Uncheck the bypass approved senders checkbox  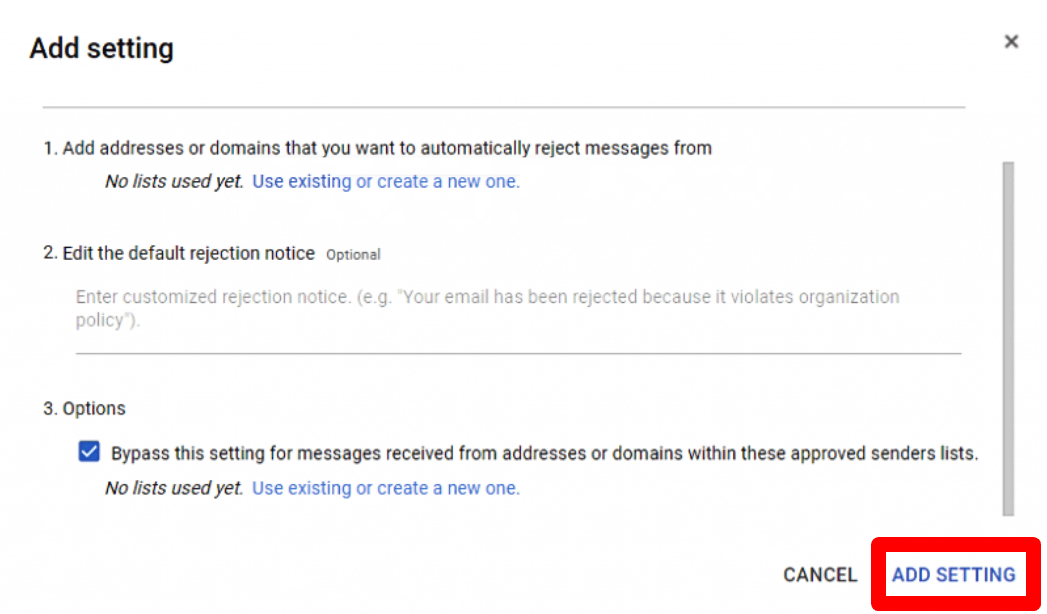[89, 452]
